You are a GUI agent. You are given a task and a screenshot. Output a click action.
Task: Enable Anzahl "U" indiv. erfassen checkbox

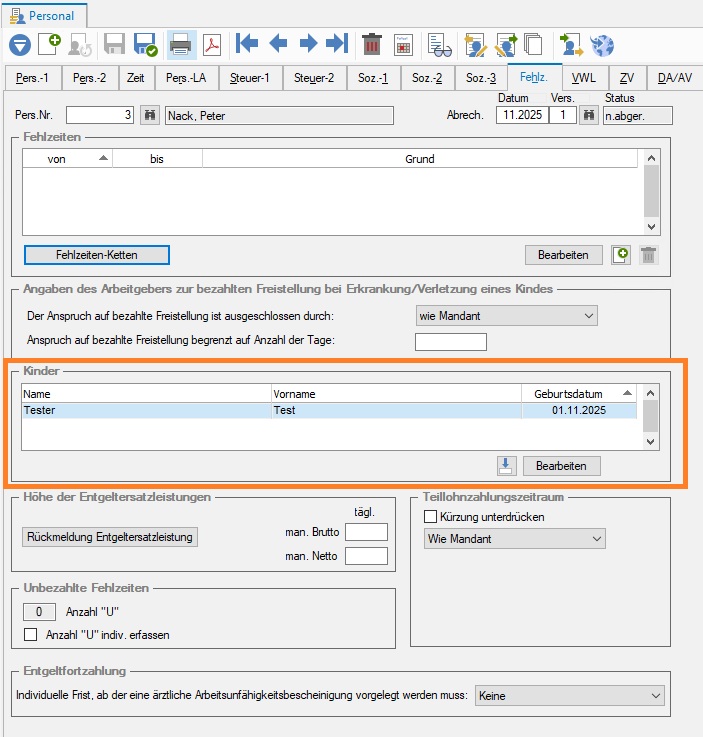click(31, 635)
